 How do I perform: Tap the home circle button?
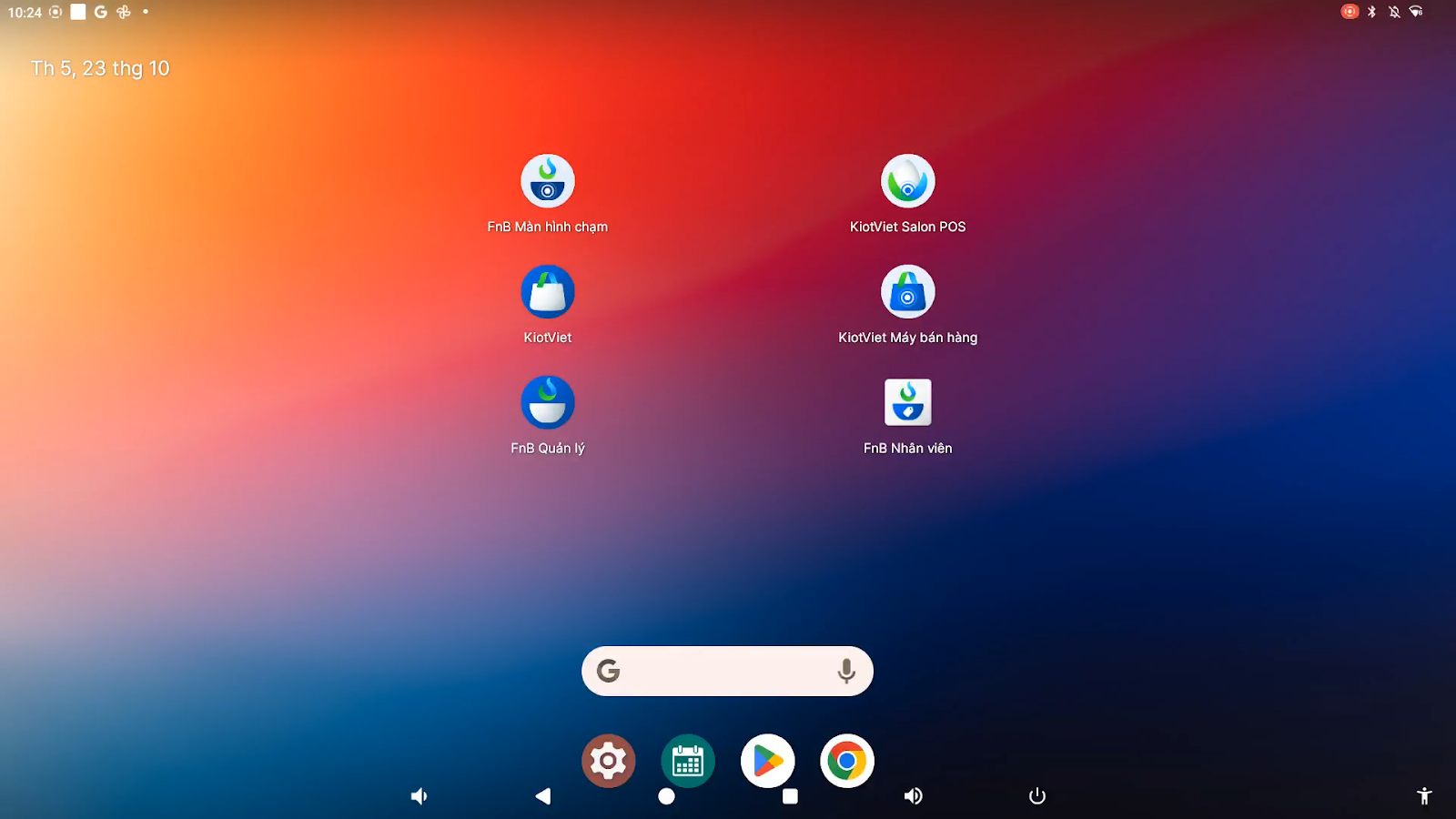[666, 796]
